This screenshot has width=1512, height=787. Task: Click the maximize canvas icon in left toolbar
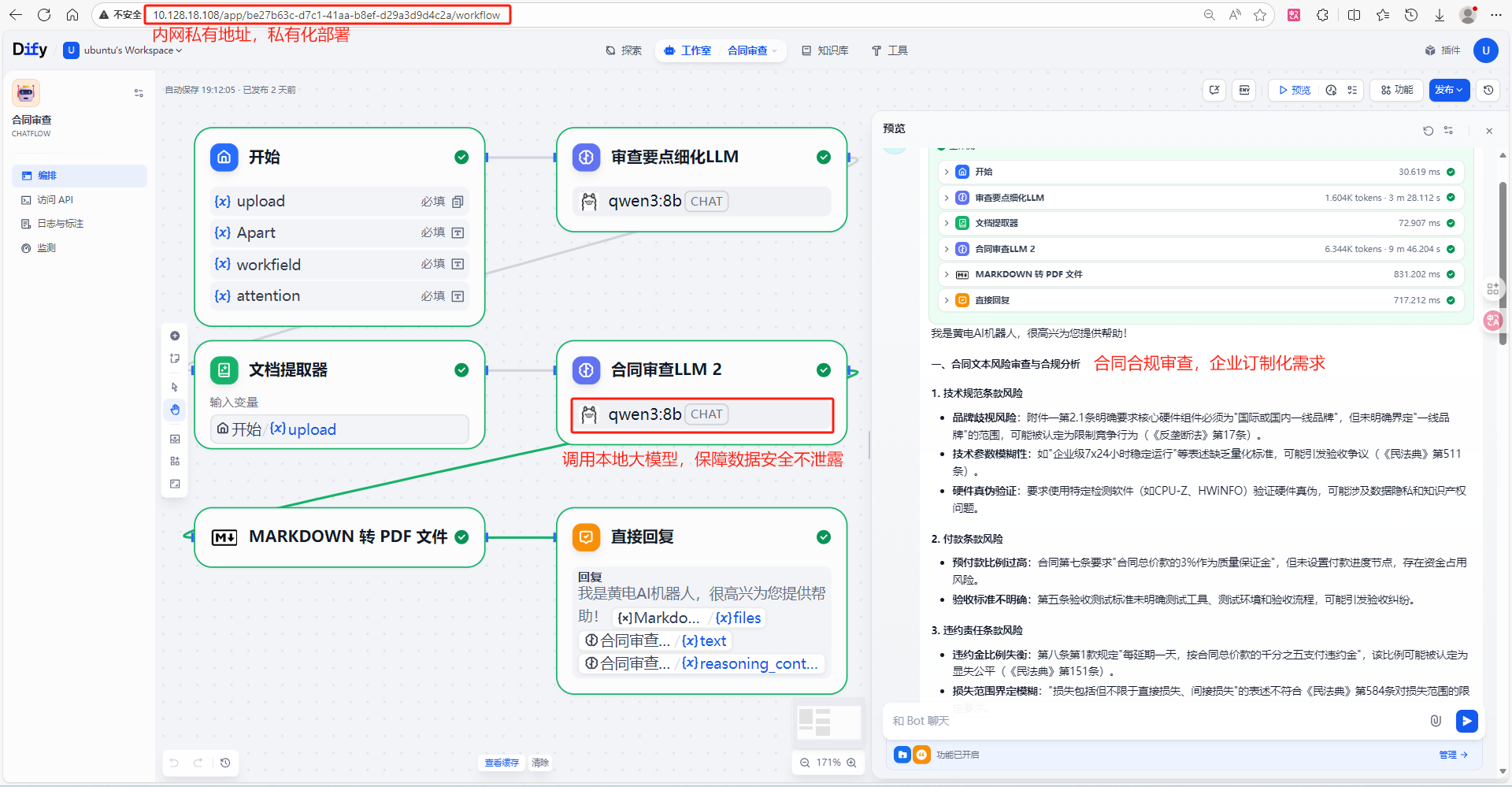click(x=175, y=484)
